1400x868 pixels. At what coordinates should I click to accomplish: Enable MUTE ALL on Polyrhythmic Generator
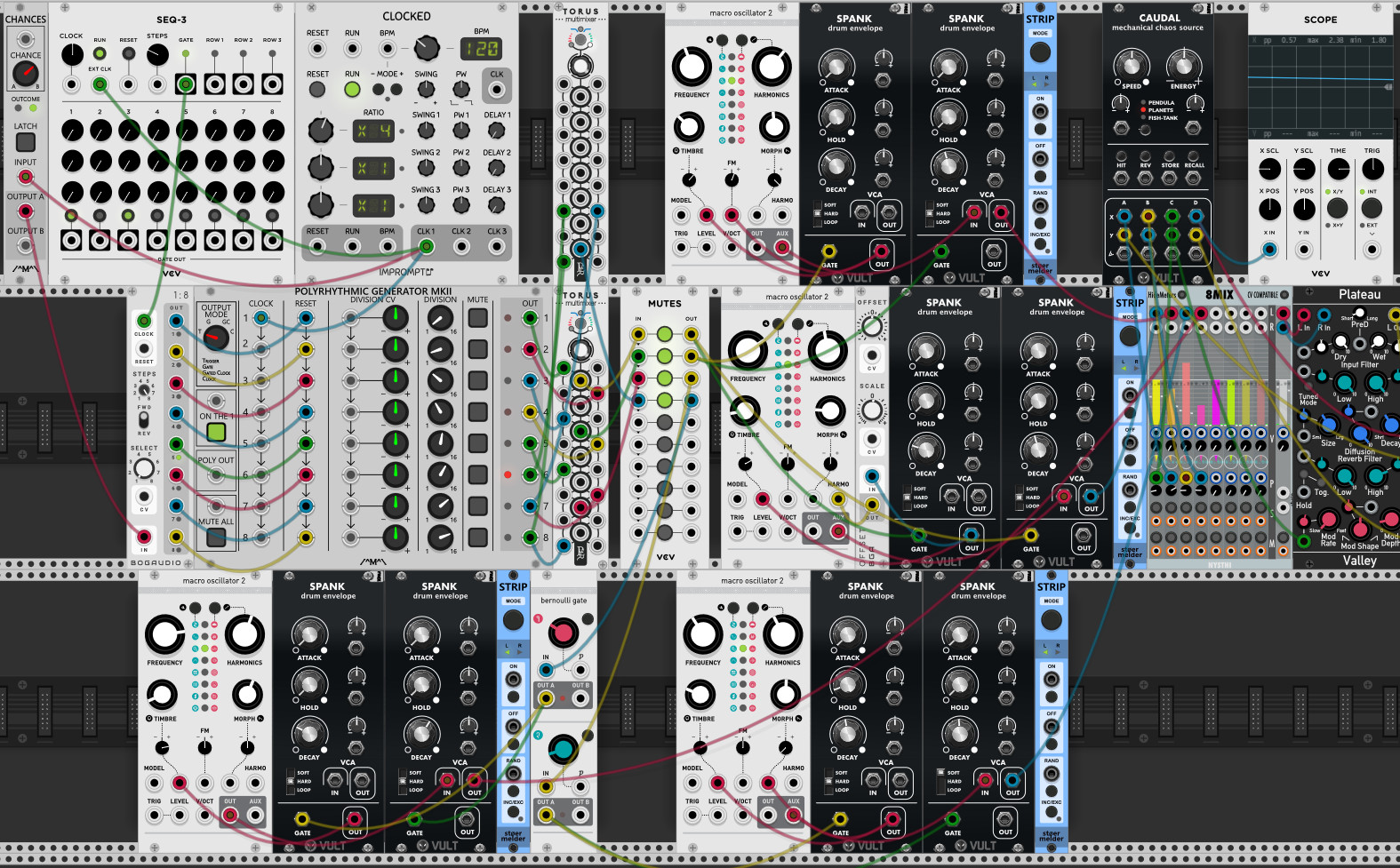[x=216, y=538]
